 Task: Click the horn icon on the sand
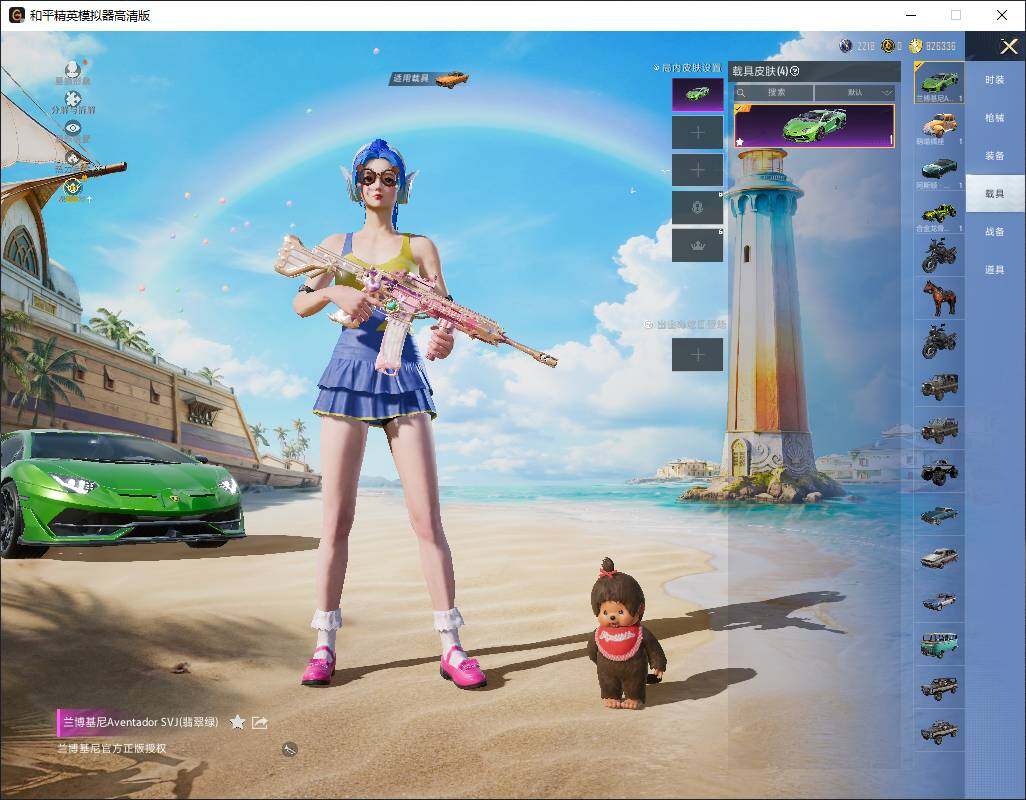click(x=290, y=750)
